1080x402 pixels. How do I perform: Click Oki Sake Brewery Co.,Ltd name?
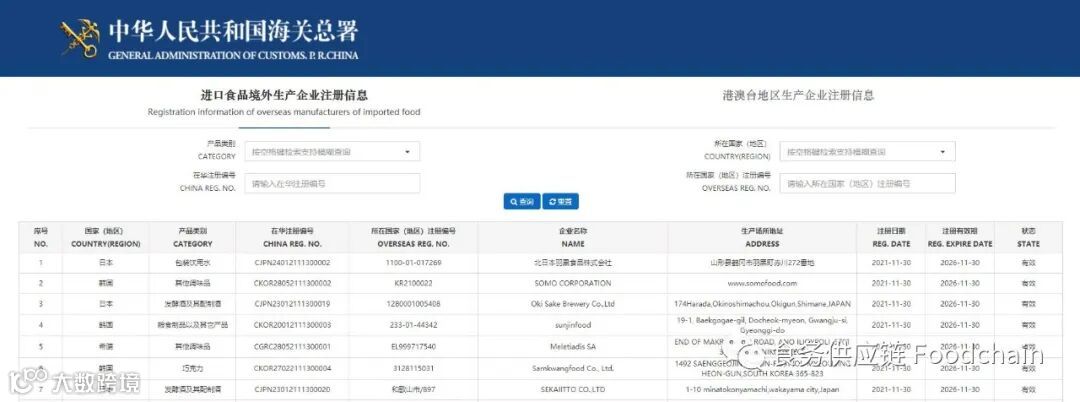(x=572, y=304)
